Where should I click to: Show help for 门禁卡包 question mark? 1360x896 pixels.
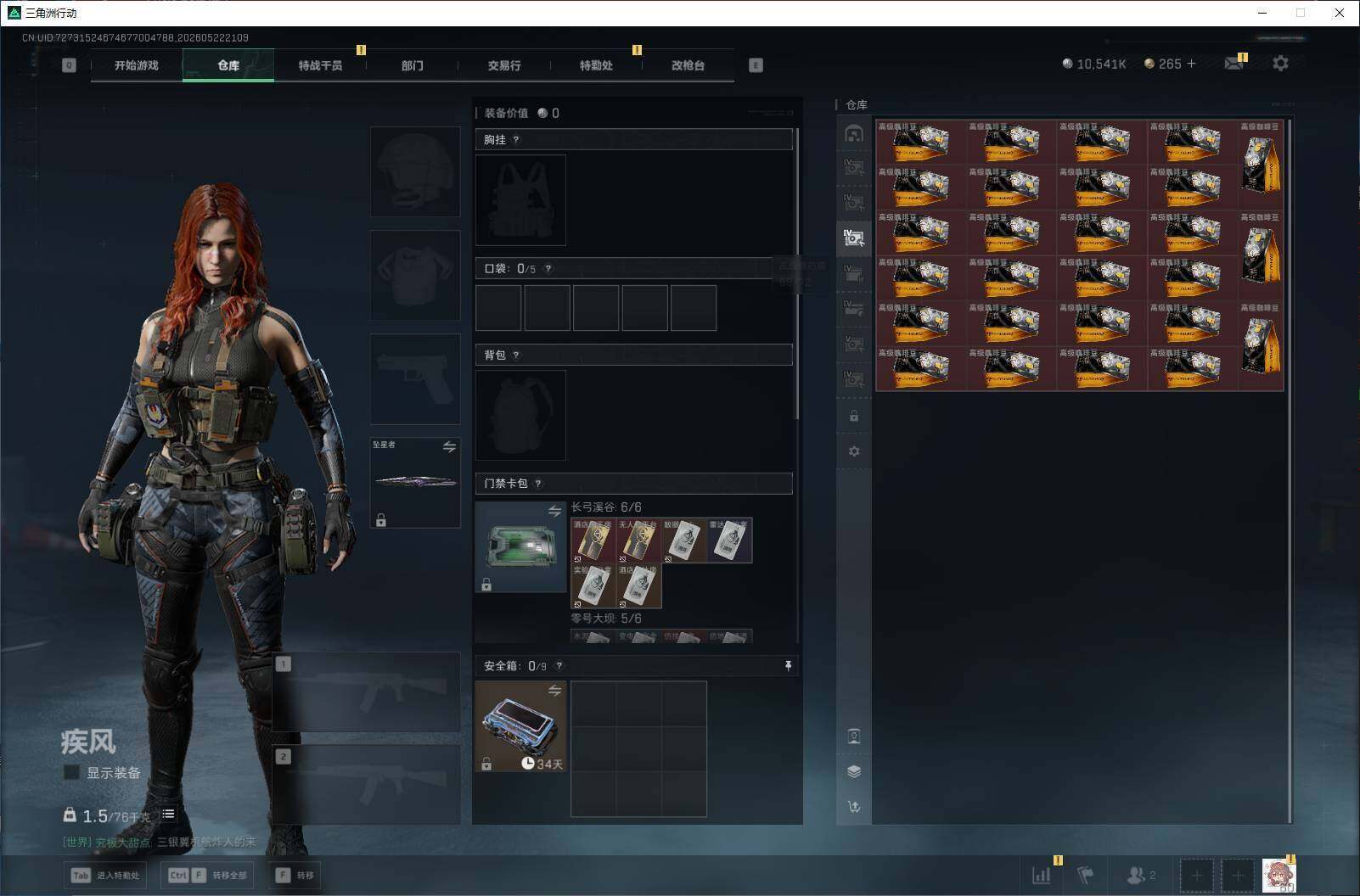pyautogui.click(x=538, y=484)
